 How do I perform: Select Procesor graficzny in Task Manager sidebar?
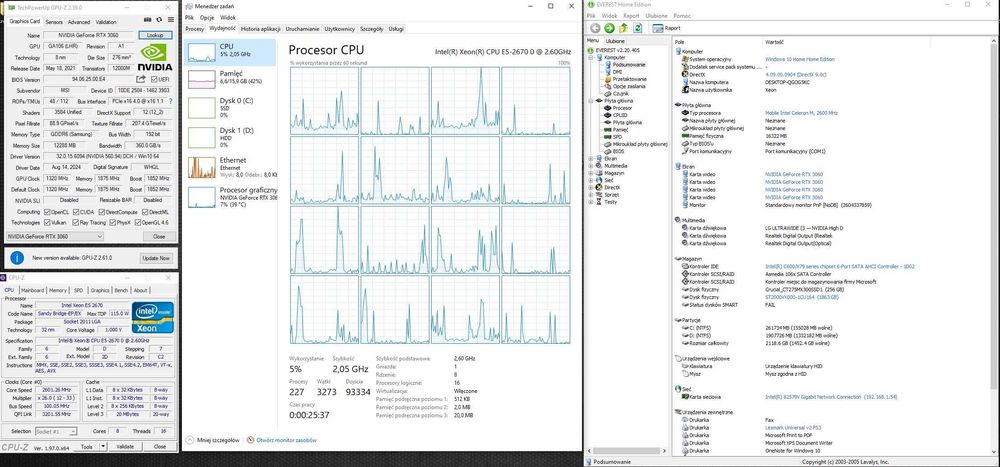coord(230,196)
